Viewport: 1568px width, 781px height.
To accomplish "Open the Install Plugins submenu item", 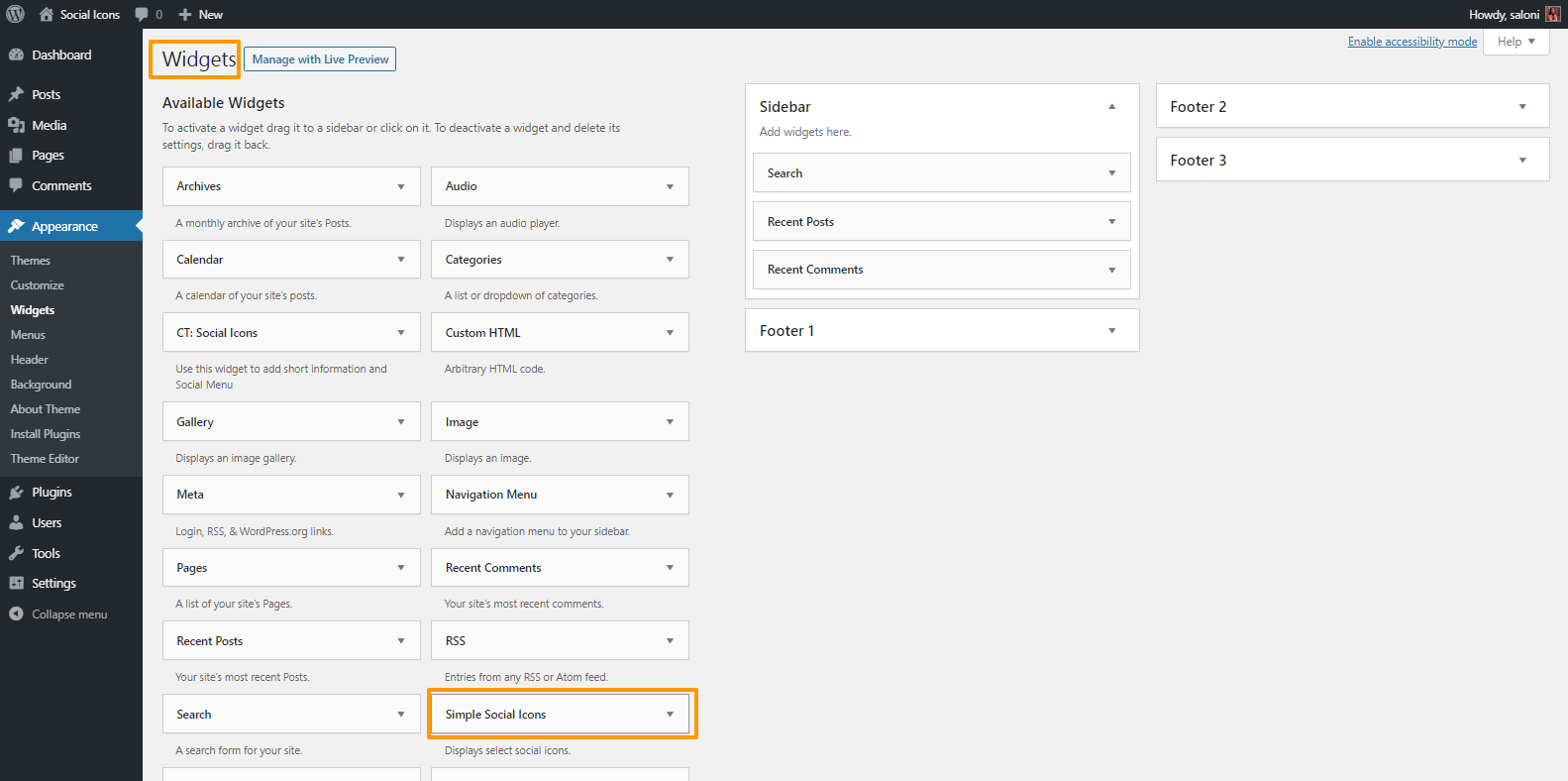I will pyautogui.click(x=46, y=434).
